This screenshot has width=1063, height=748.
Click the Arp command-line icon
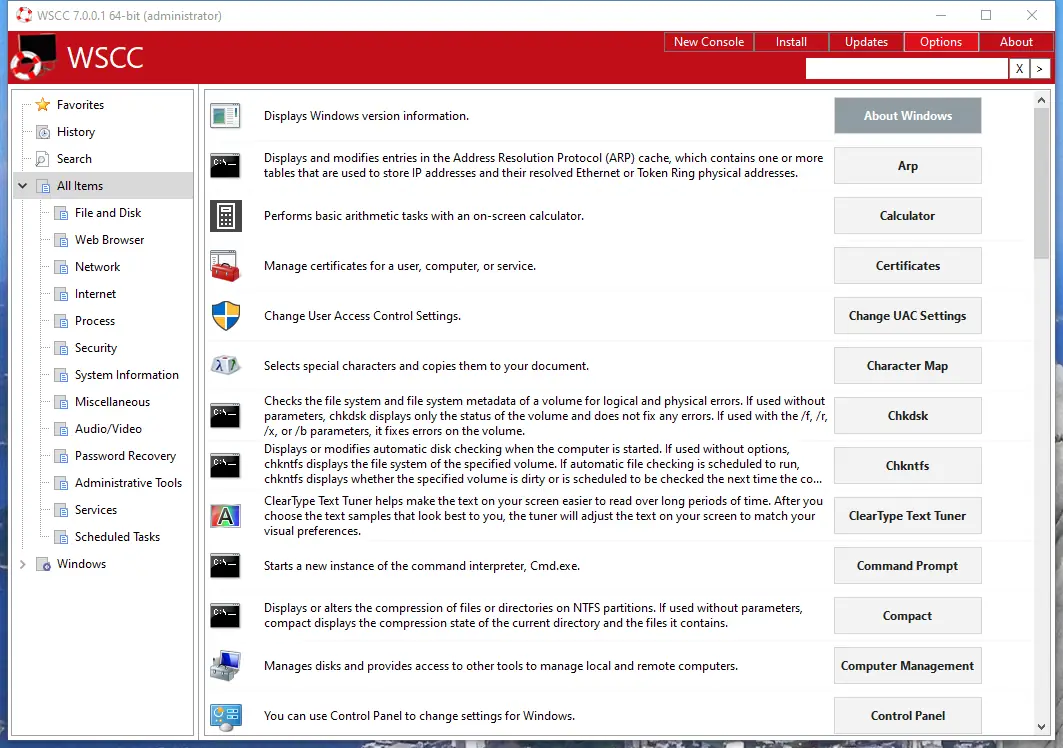tap(225, 165)
